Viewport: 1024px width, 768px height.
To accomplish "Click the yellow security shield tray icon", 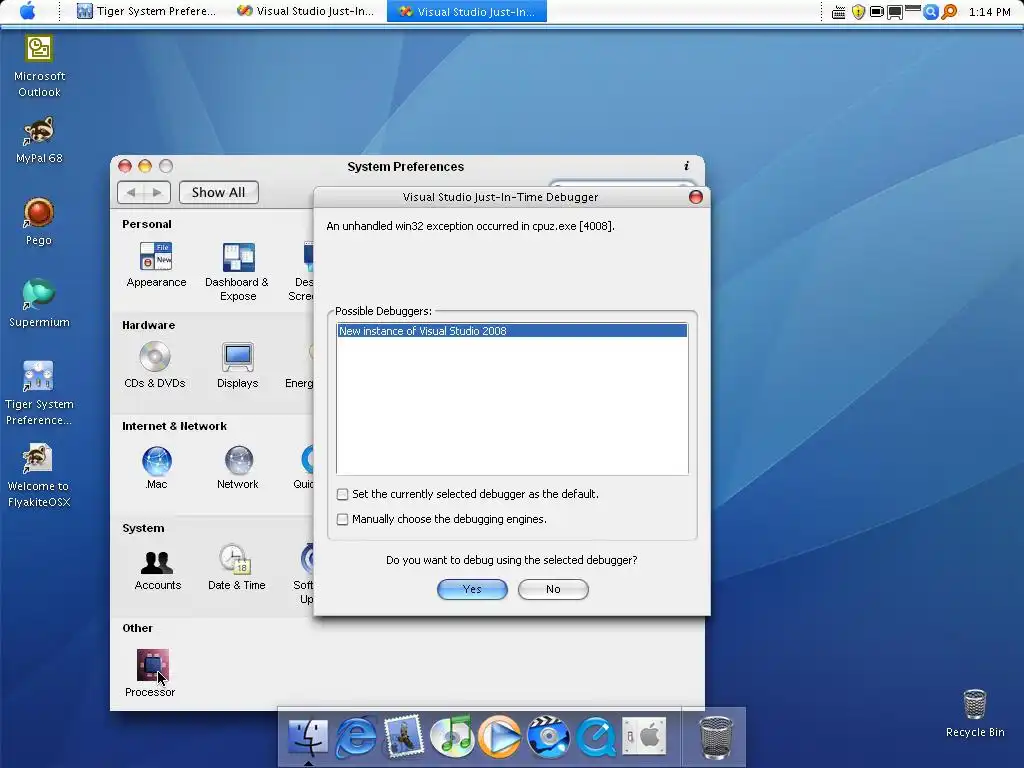I will click(859, 12).
